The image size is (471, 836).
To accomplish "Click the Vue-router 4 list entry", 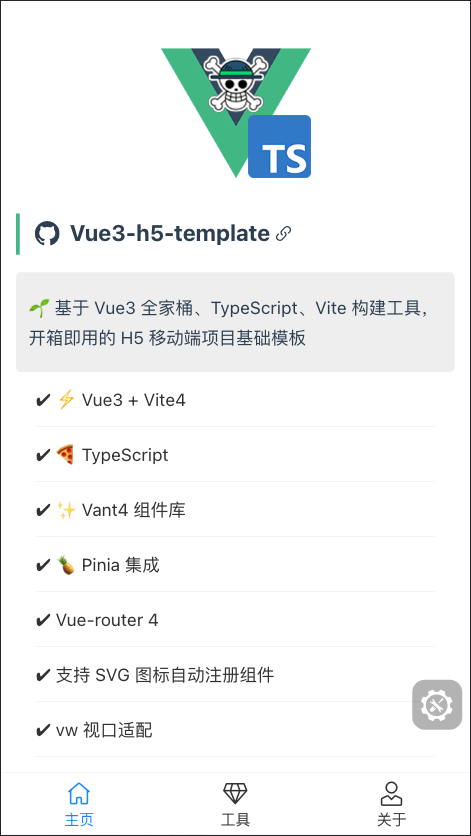I will [235, 620].
